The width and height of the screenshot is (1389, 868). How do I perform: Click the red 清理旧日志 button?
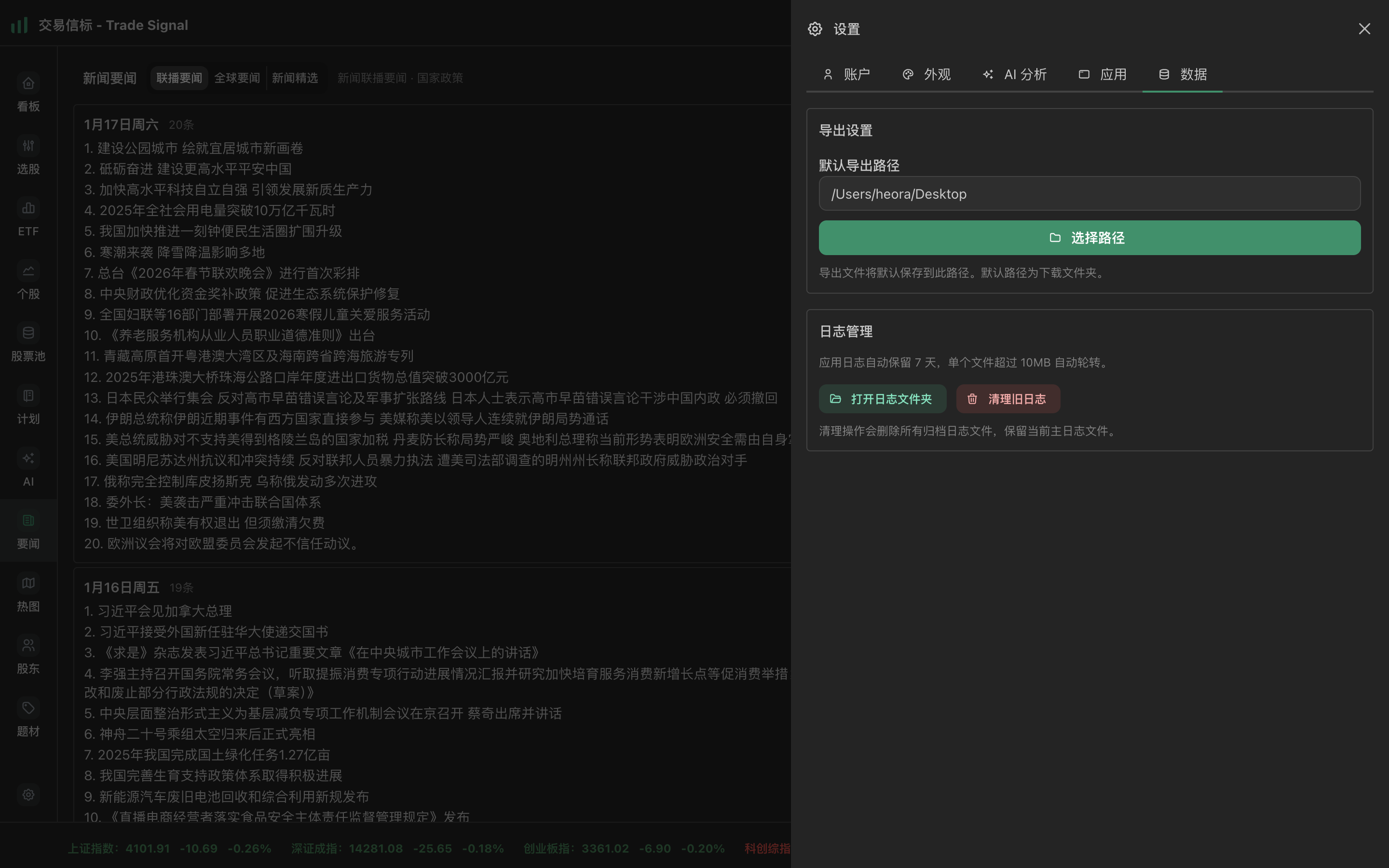(x=1008, y=399)
